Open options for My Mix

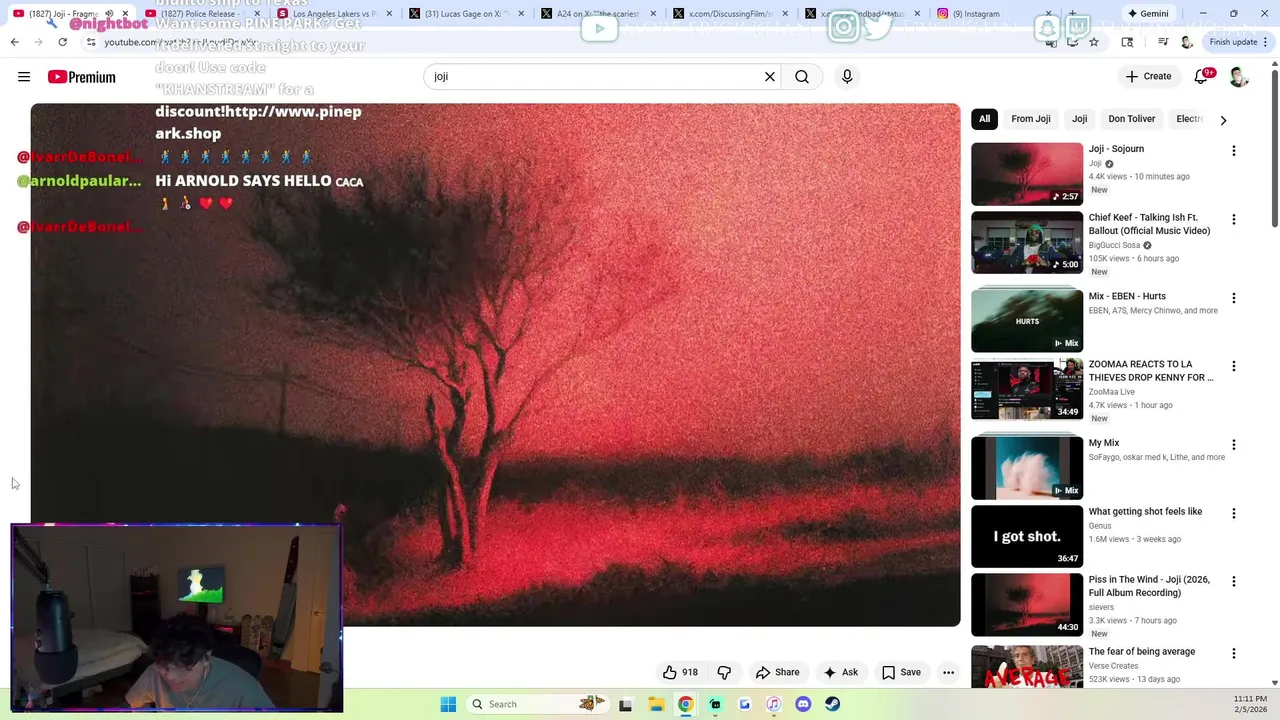(1233, 445)
